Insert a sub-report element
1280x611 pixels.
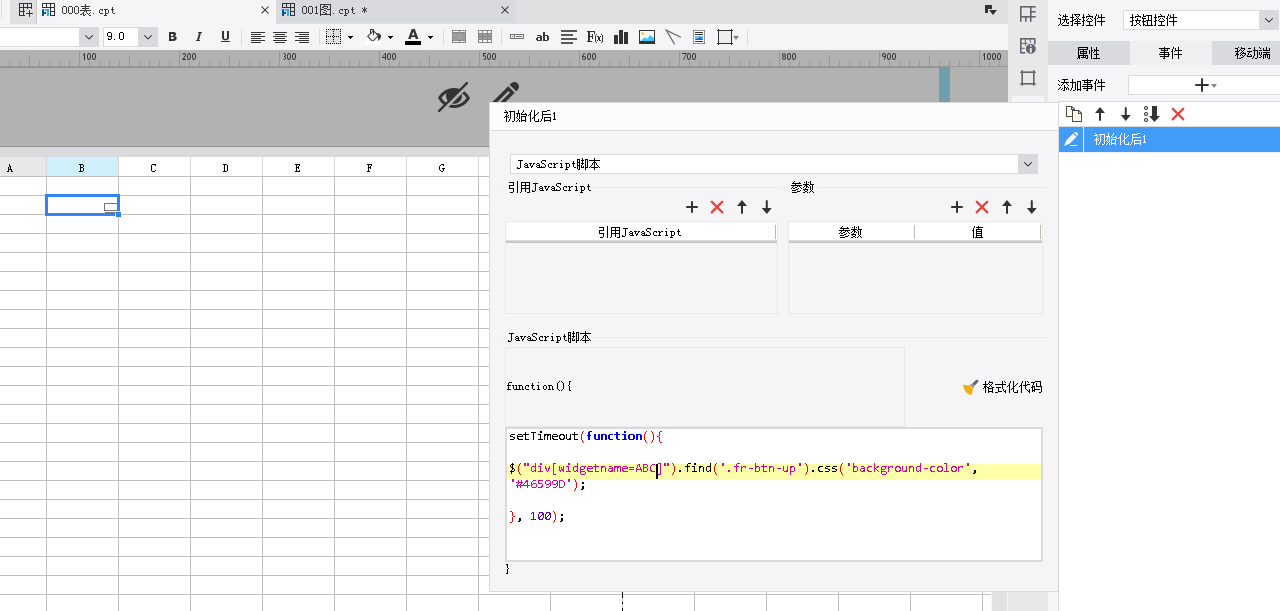click(x=699, y=37)
